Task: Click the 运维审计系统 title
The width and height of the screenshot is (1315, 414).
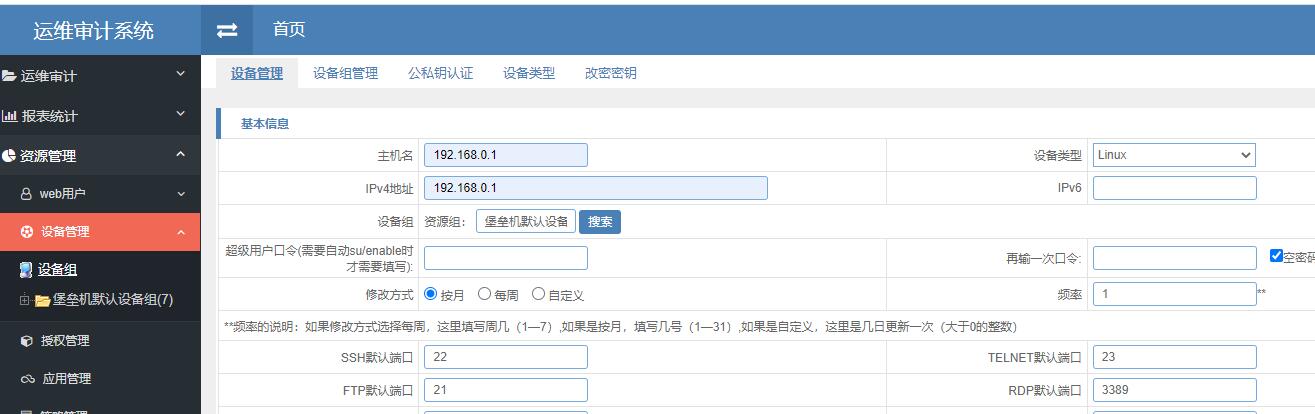Action: [94, 31]
